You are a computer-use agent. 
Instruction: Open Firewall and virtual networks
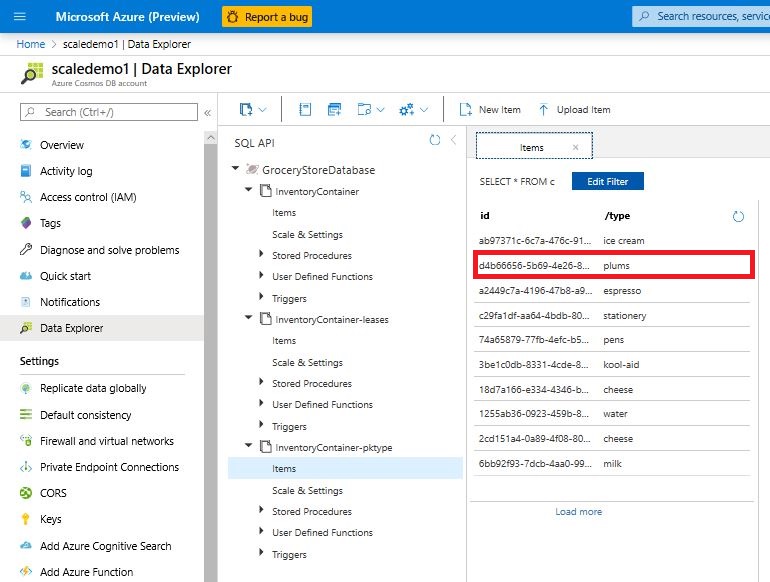pos(107,441)
